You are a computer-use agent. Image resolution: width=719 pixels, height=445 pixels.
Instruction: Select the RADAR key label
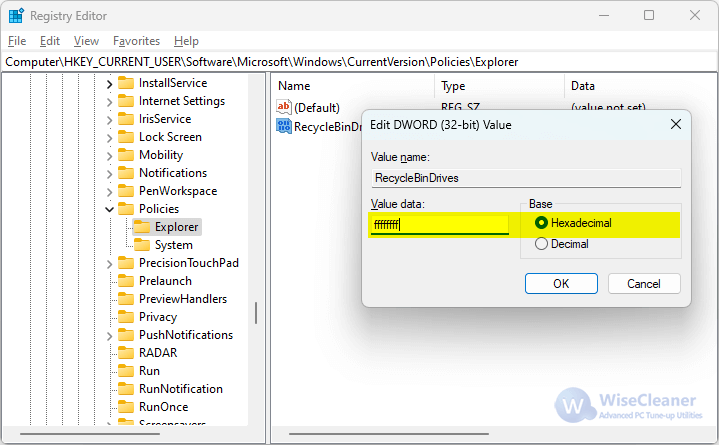point(158,353)
